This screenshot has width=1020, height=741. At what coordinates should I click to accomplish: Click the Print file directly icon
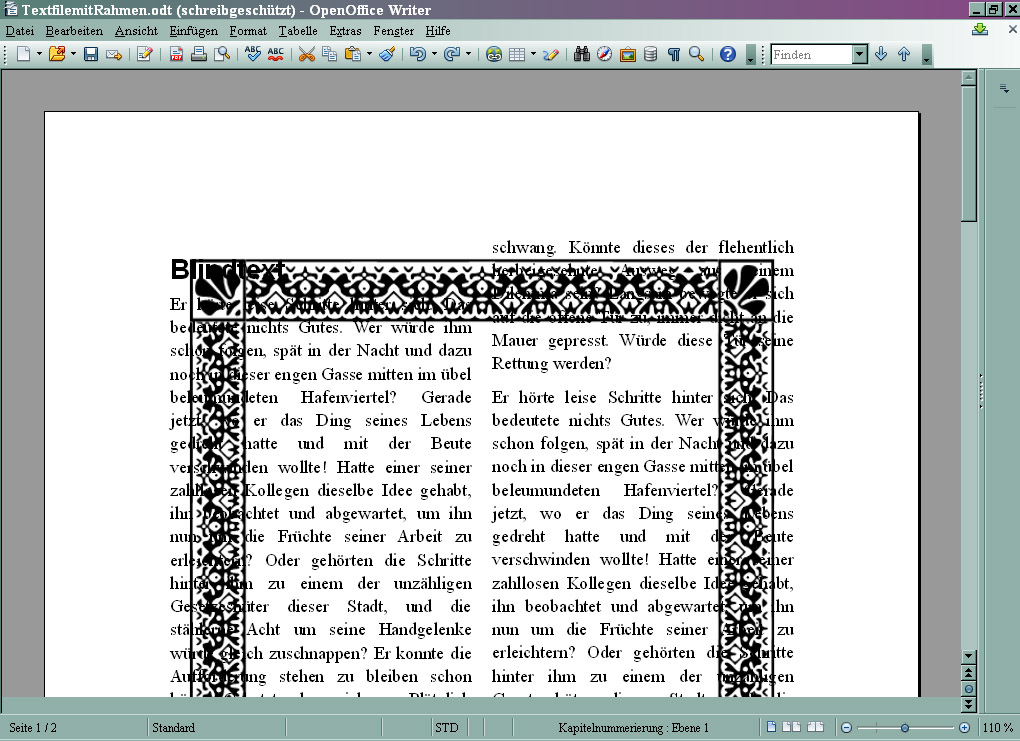click(199, 55)
